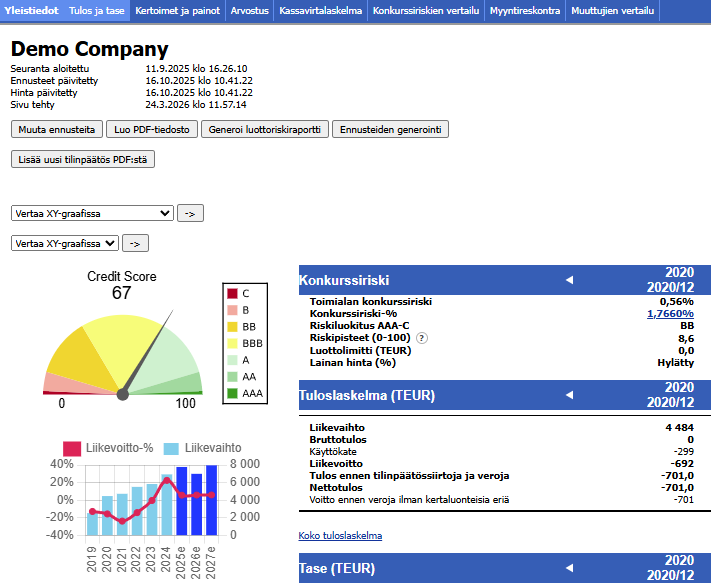Open the Koko tuloslaskelma link
This screenshot has width=711, height=583.
pos(340,536)
